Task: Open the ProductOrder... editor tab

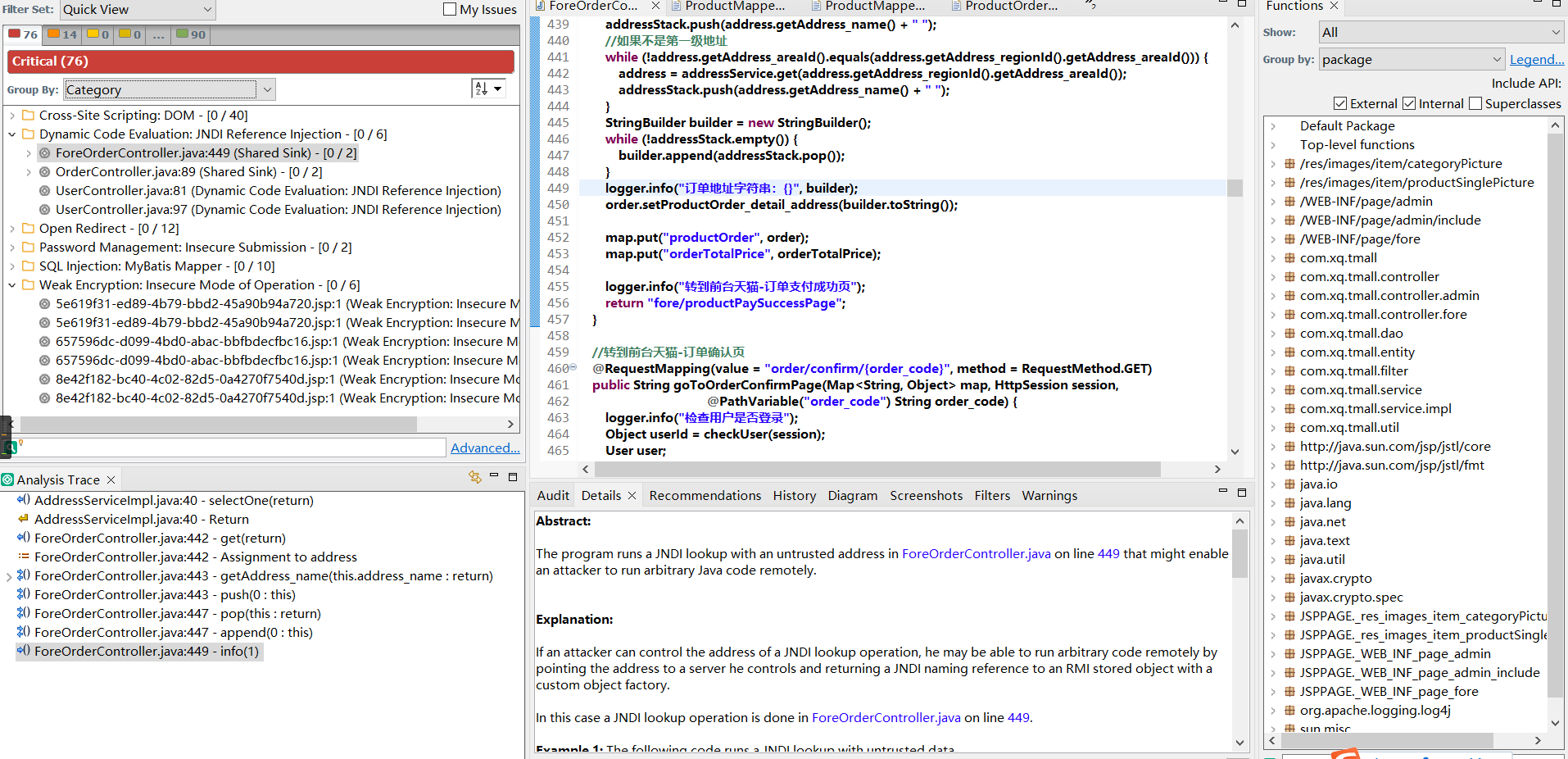Action: pos(1004,6)
